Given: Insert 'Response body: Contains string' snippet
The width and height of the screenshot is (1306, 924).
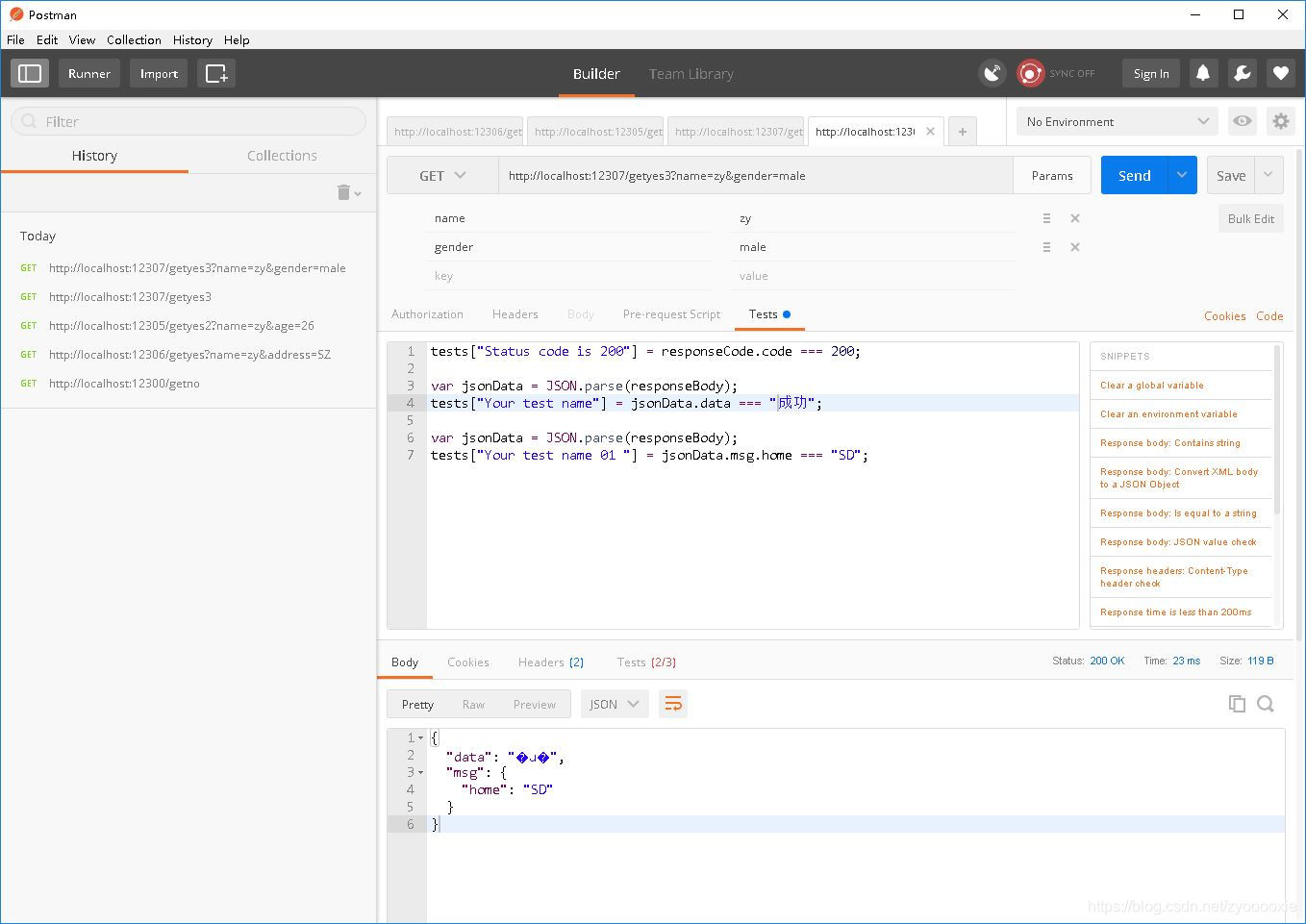Looking at the screenshot, I should (1170, 443).
